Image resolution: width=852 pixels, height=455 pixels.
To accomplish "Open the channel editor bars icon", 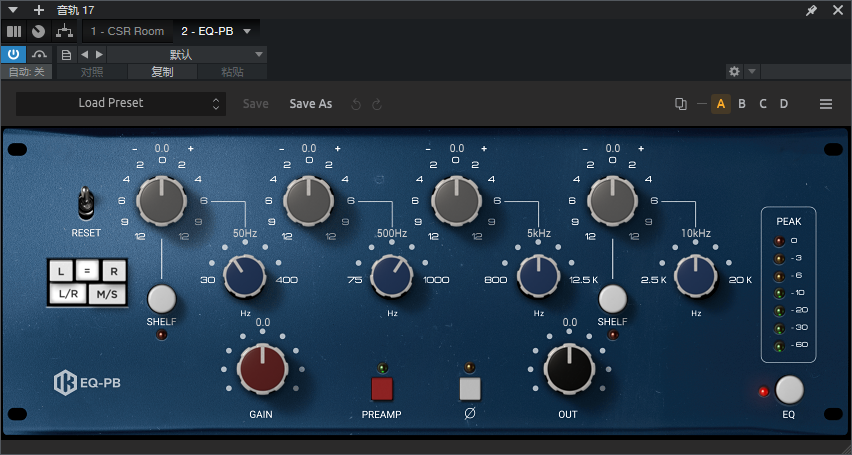I will click(14, 32).
